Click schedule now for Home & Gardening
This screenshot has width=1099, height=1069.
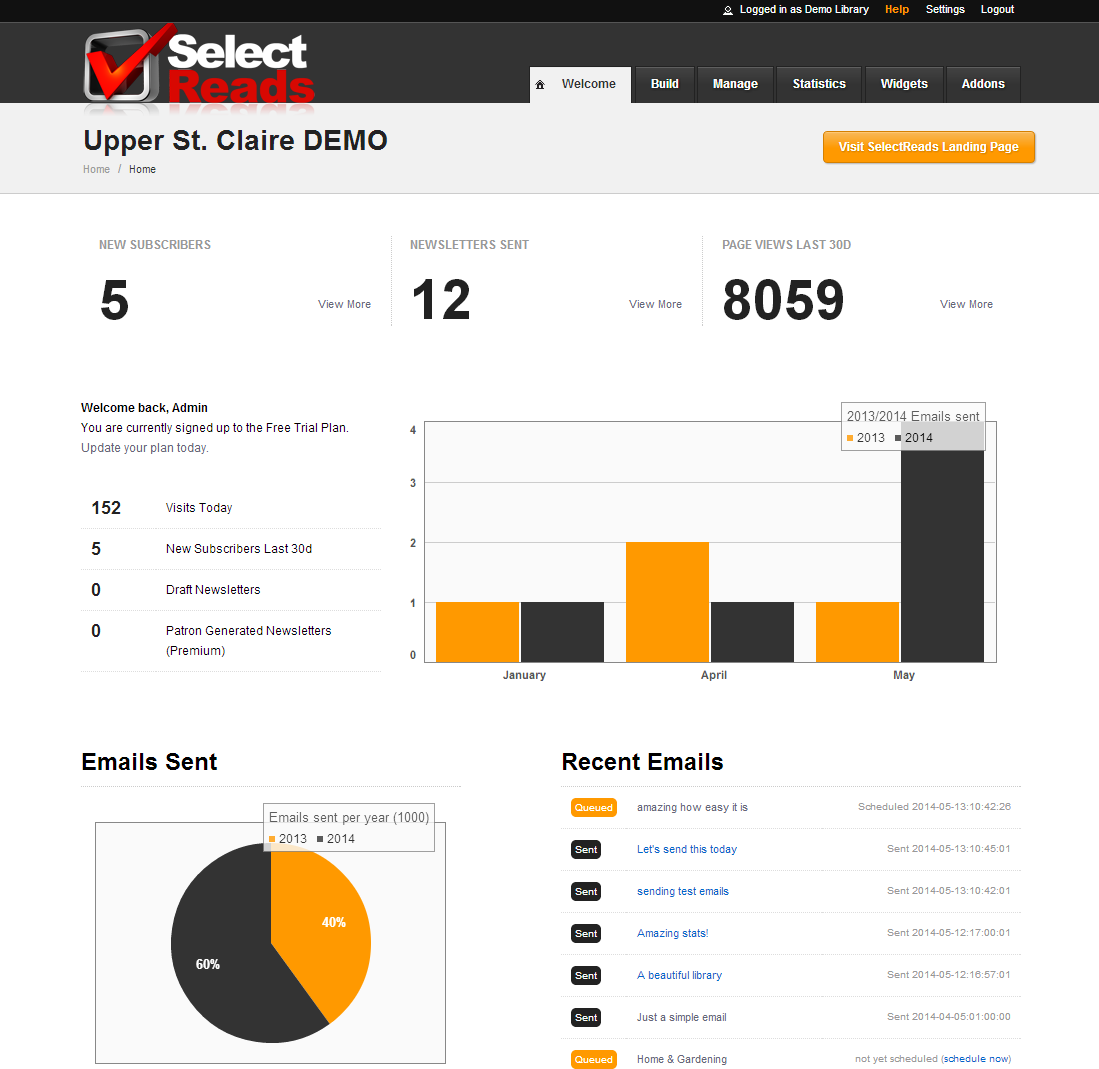pos(976,1059)
